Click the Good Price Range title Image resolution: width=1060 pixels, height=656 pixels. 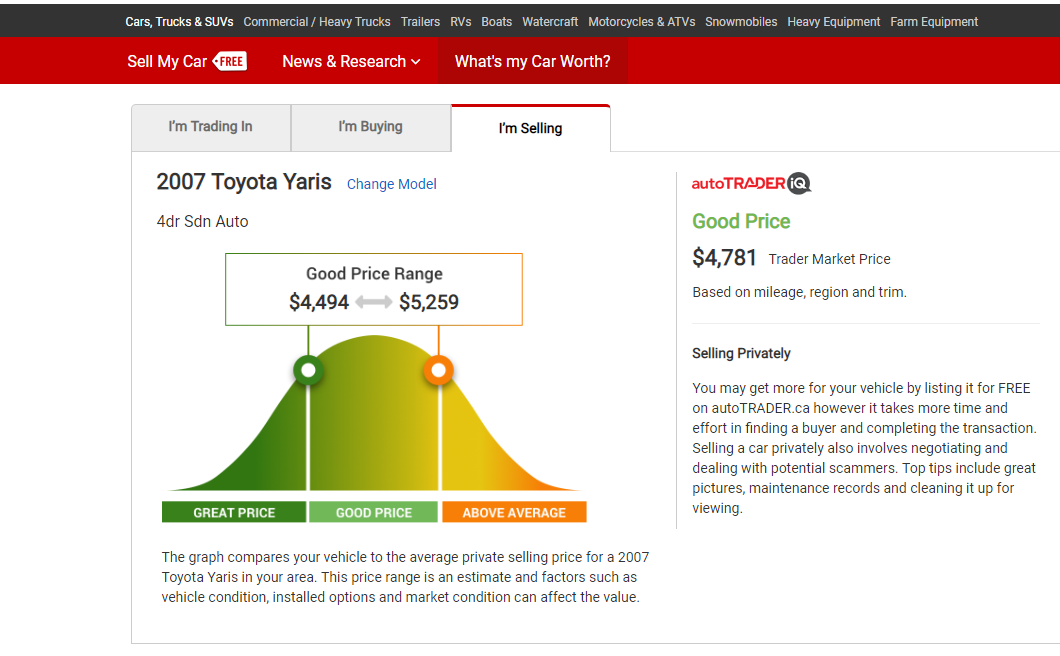coord(375,274)
